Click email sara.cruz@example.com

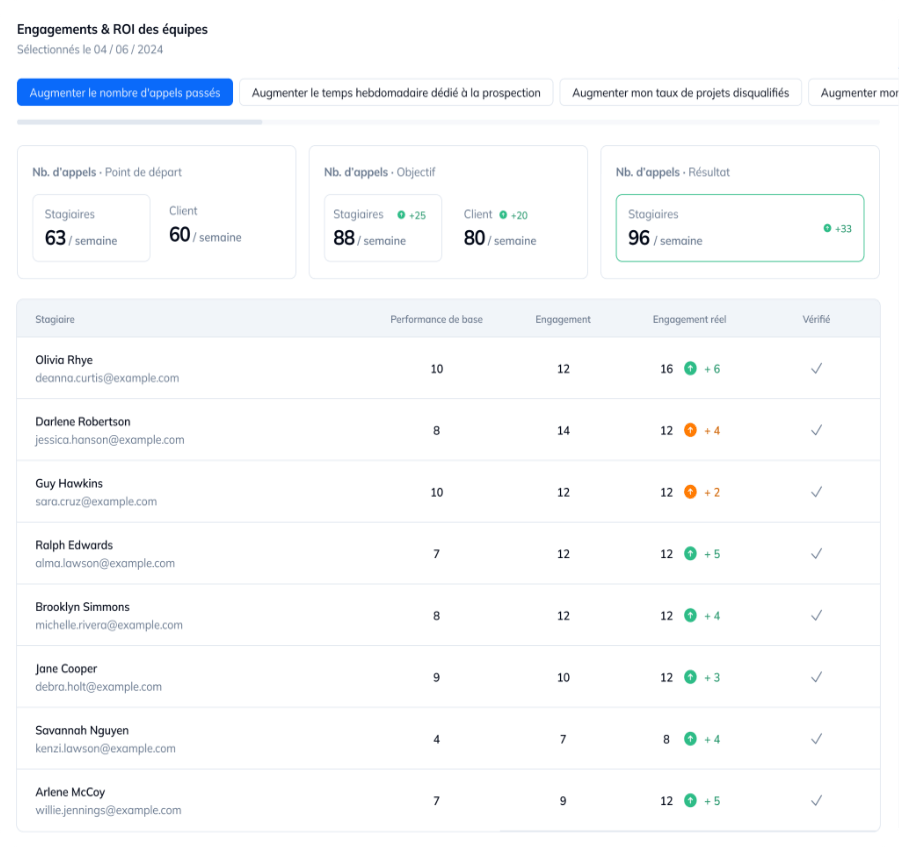pos(96,501)
